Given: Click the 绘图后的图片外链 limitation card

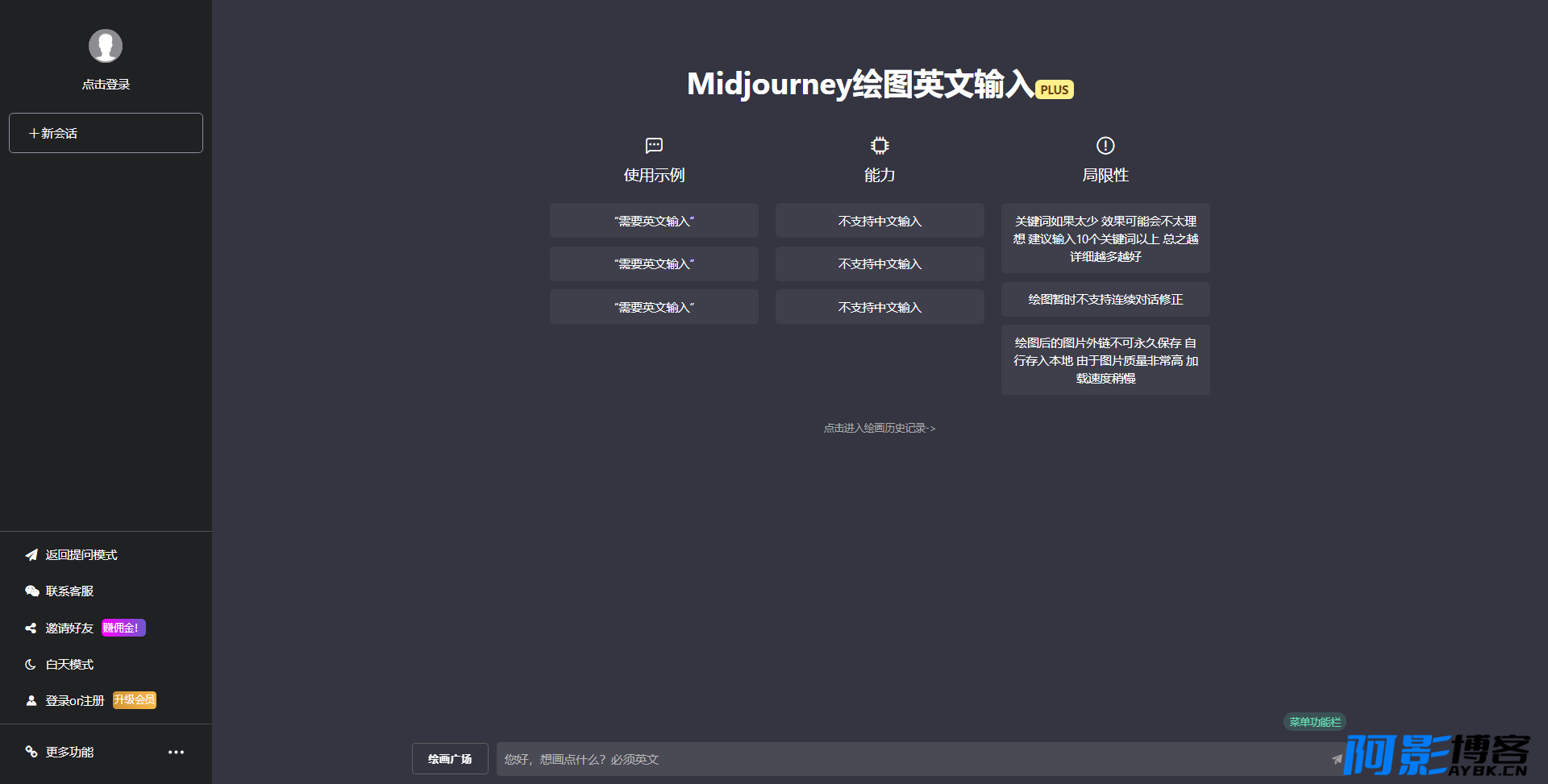Looking at the screenshot, I should tap(1105, 360).
